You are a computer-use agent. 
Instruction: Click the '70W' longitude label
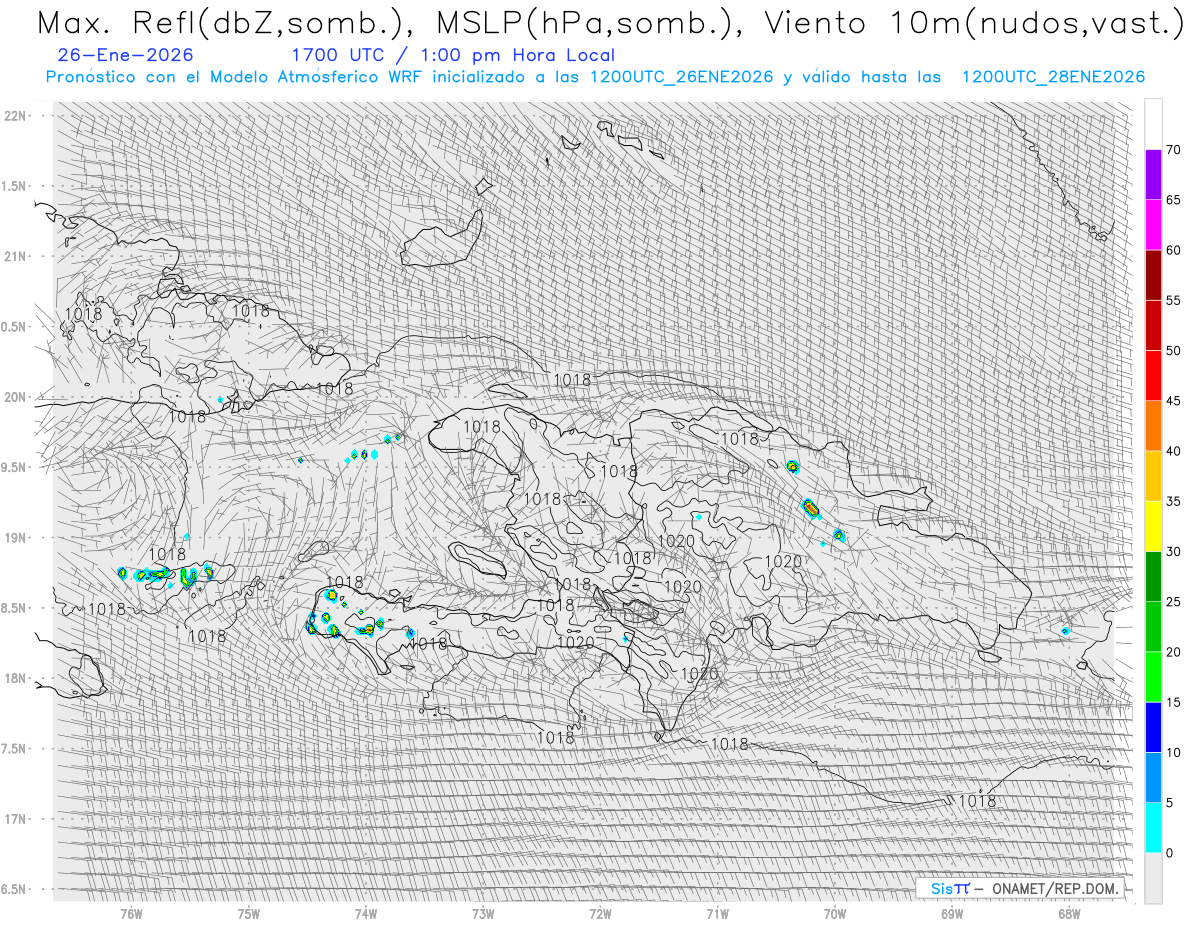click(835, 913)
